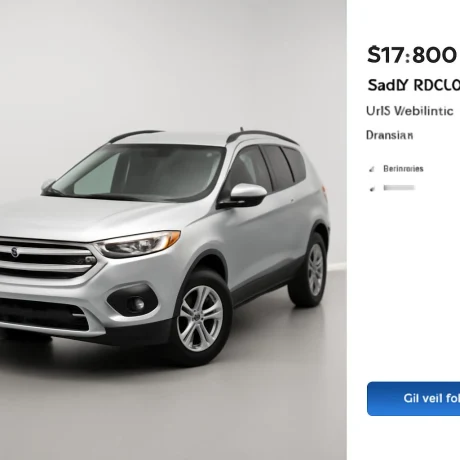
Task: Click the 'UrlS Webilintic' detail line
Action: (x=410, y=111)
